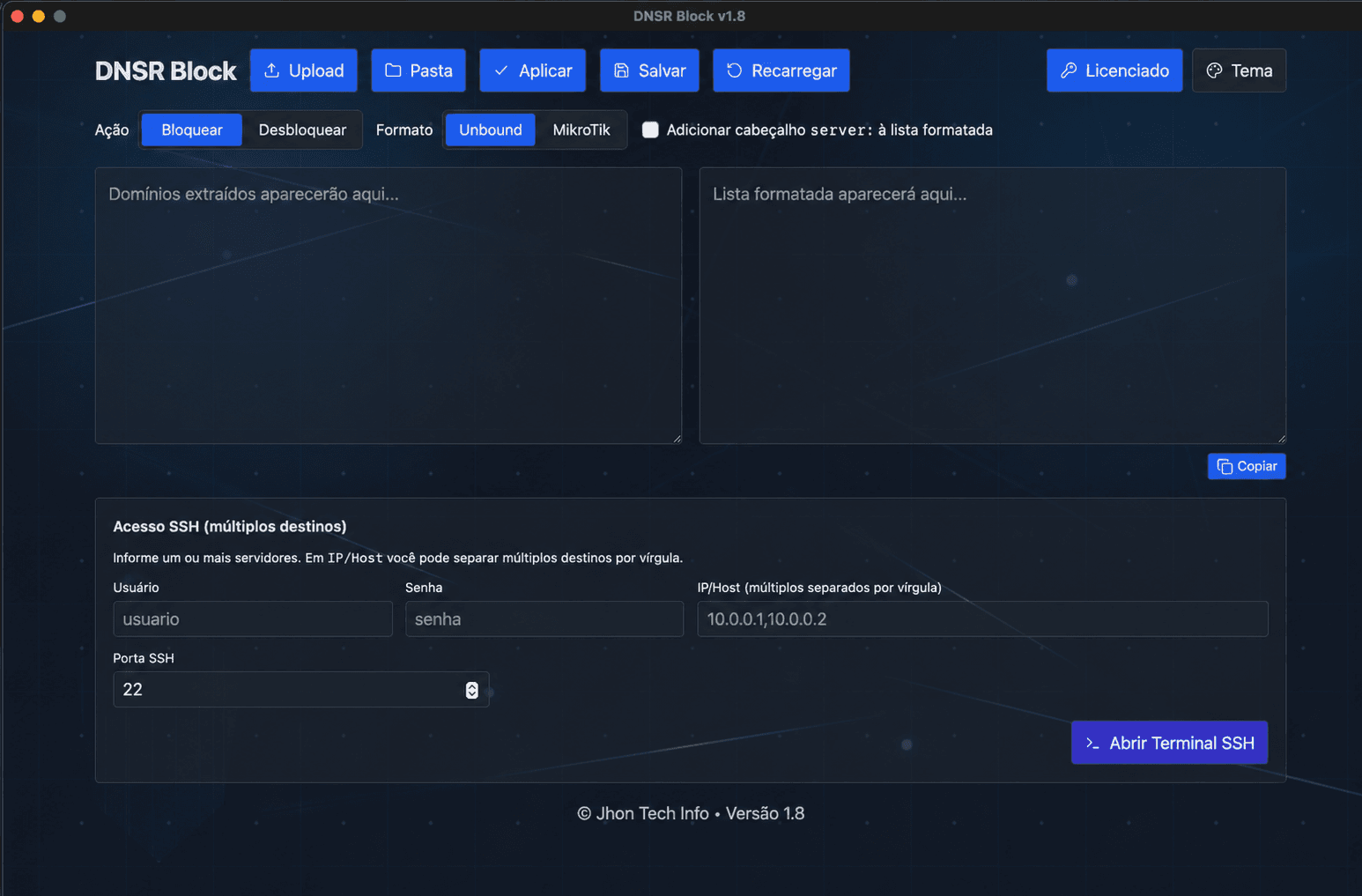Choose the MikroTik format
Image resolution: width=1362 pixels, height=896 pixels.
pyautogui.click(x=581, y=130)
